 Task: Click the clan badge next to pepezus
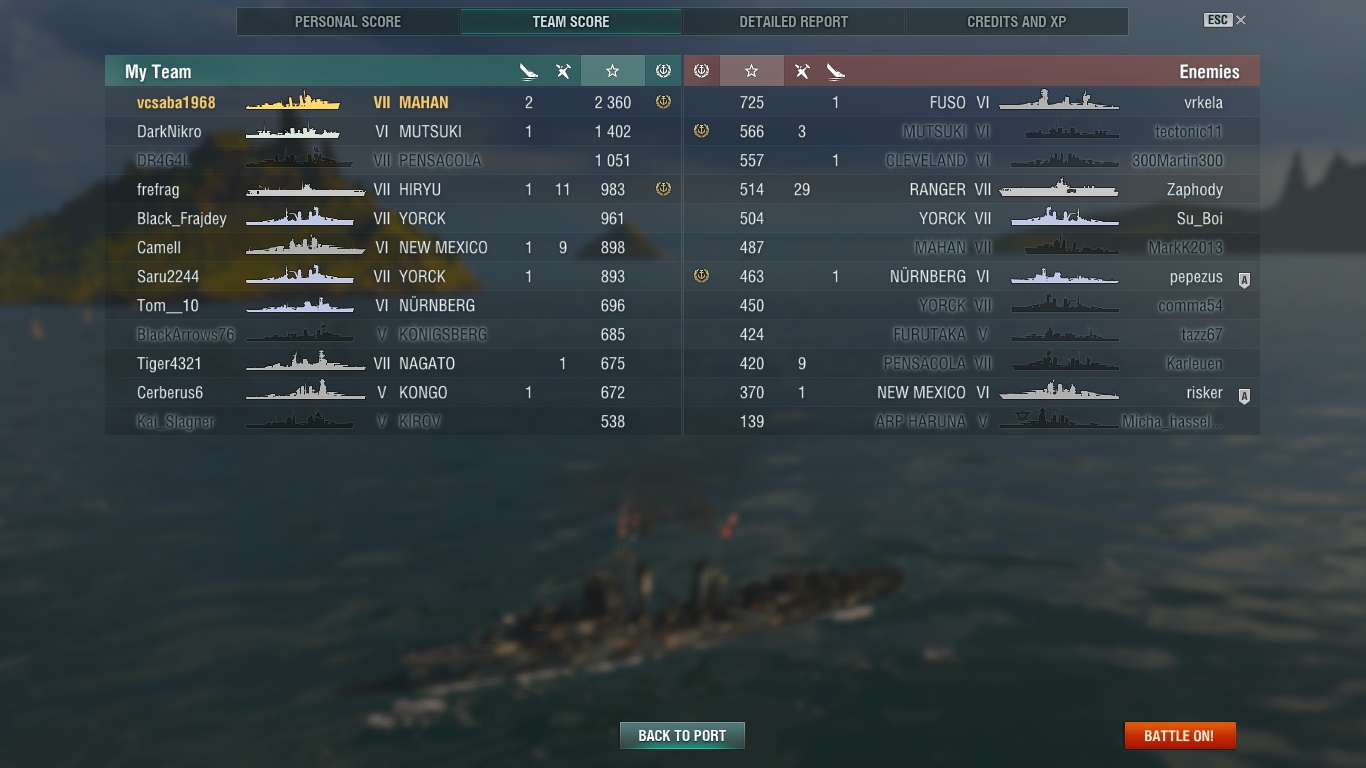click(1244, 280)
